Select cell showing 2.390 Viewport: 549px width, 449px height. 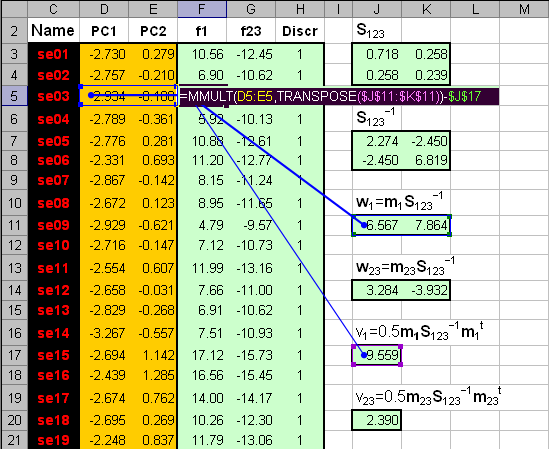coord(377,420)
